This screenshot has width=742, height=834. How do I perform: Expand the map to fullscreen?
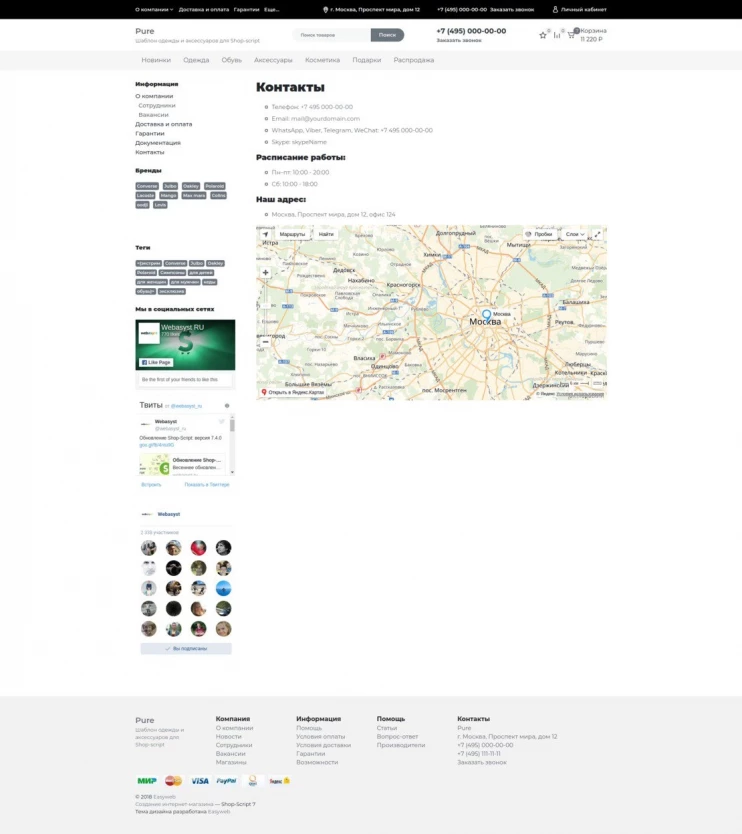pos(597,234)
